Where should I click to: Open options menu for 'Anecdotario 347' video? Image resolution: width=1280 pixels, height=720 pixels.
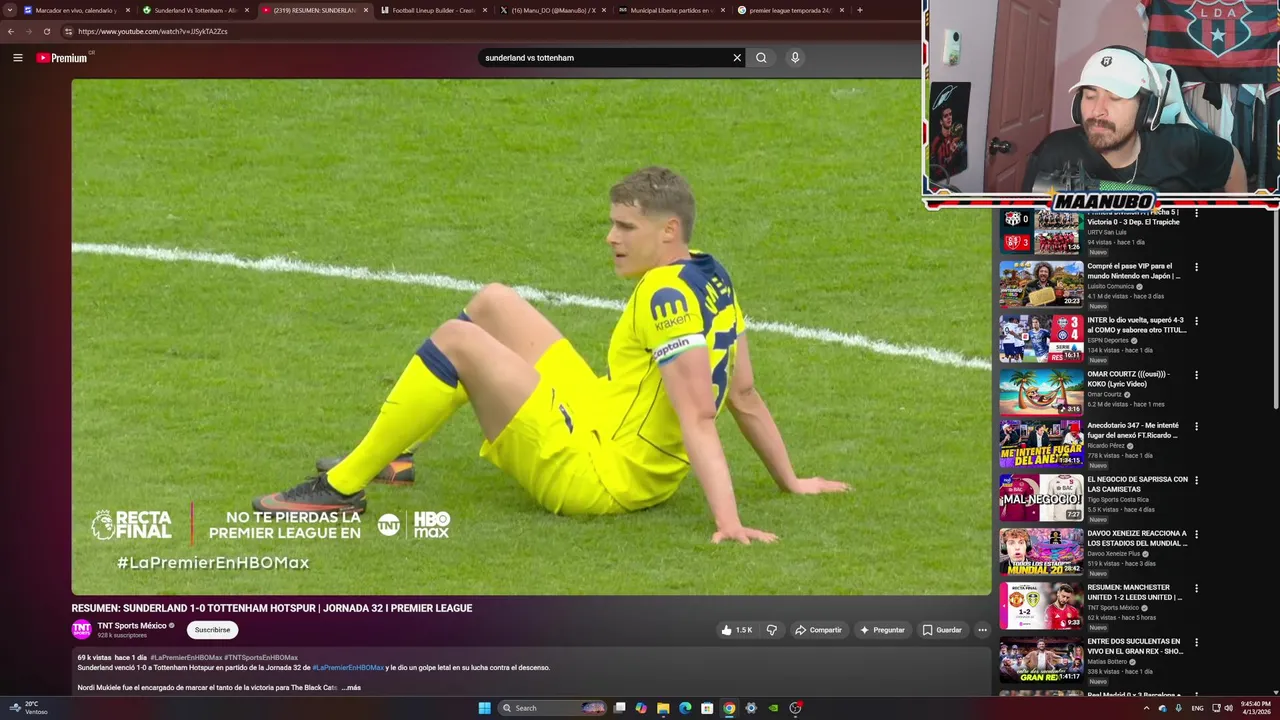(x=1196, y=426)
